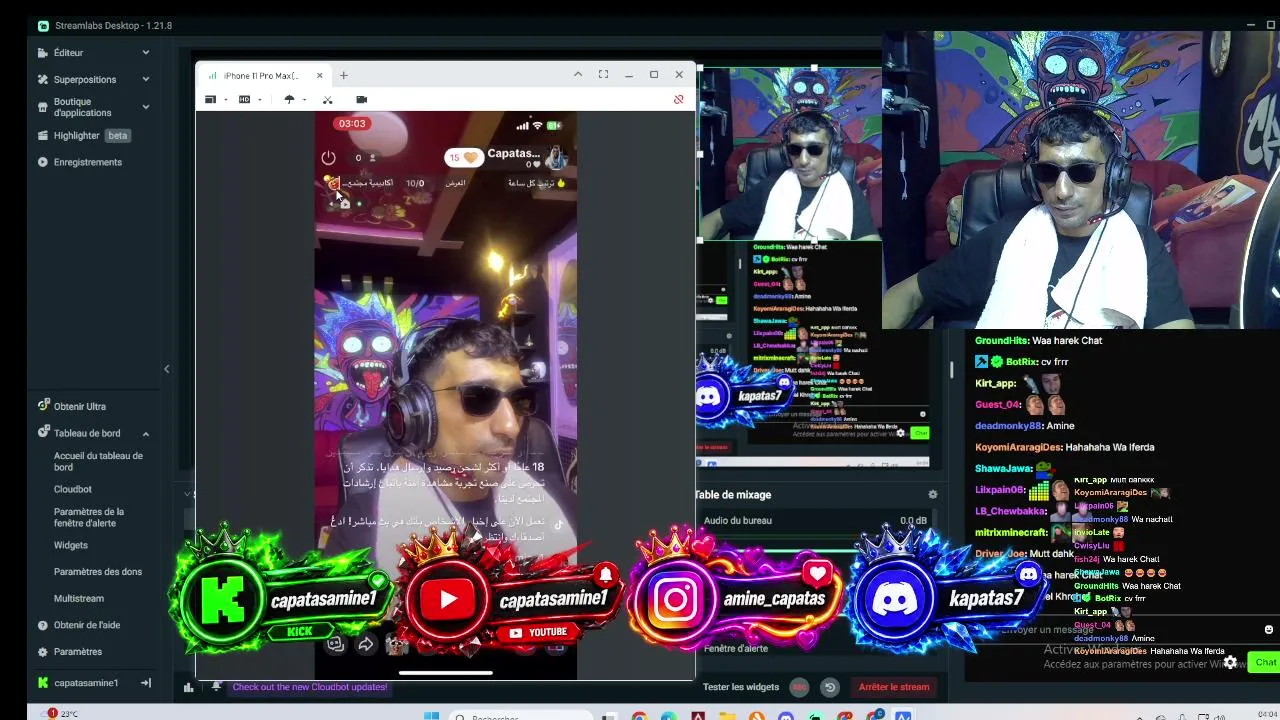Open the Multistream page

click(79, 598)
